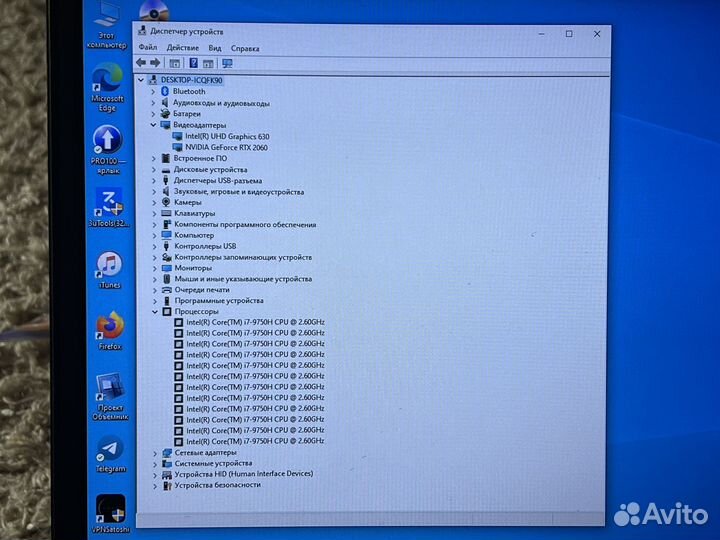Screen dimensions: 720x540
Task: Open VPNSatoshi desktop icon
Action: pos(111,514)
